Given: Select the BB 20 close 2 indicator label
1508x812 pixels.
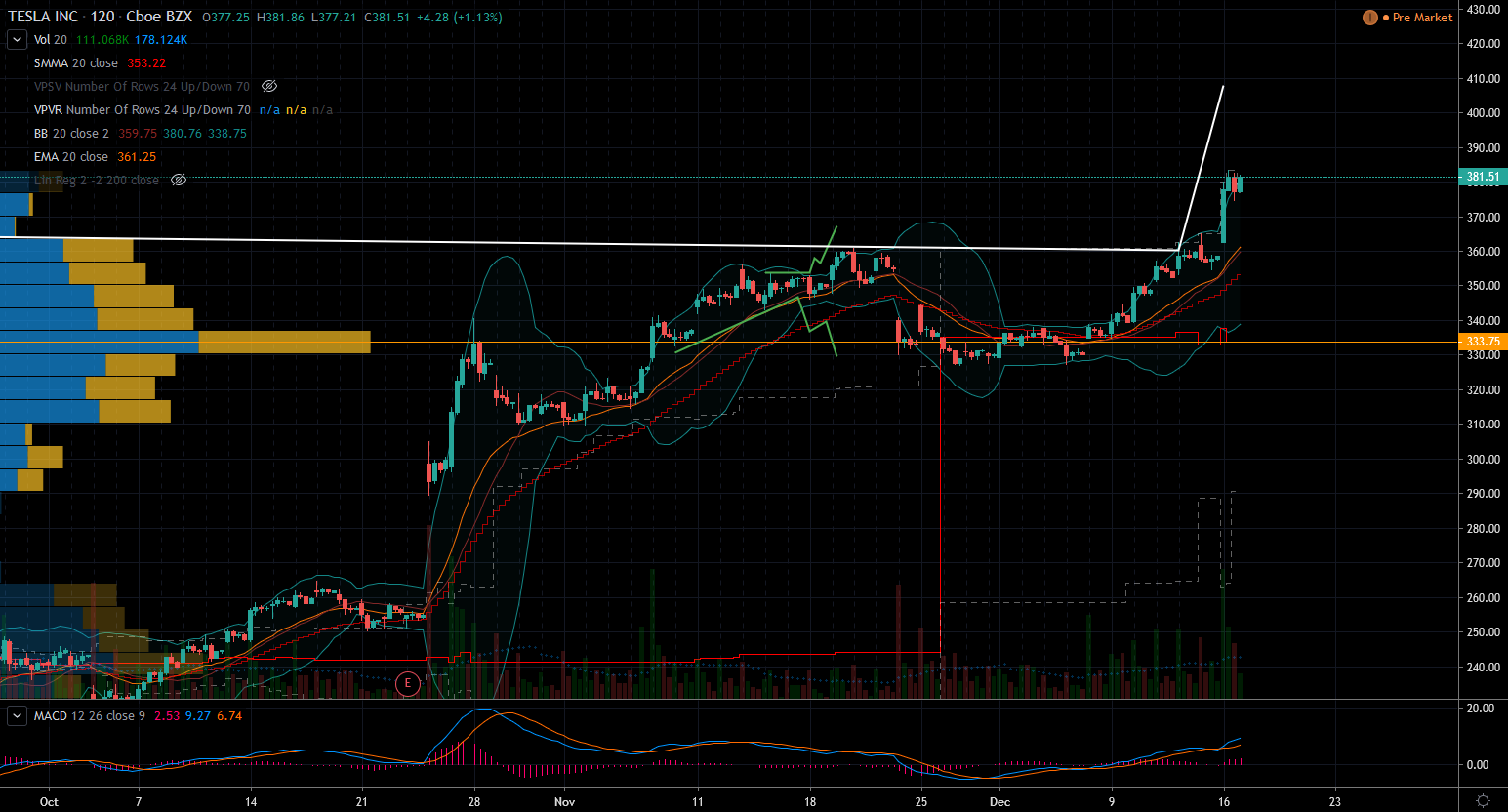Looking at the screenshot, I should (71, 134).
